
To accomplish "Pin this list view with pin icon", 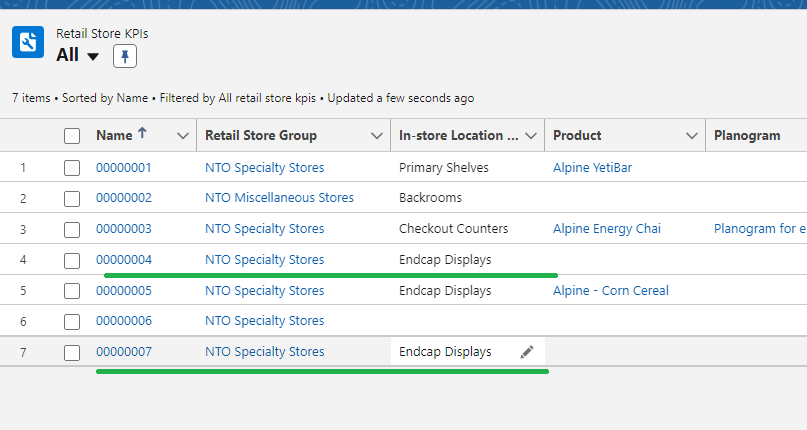I will pyautogui.click(x=125, y=56).
